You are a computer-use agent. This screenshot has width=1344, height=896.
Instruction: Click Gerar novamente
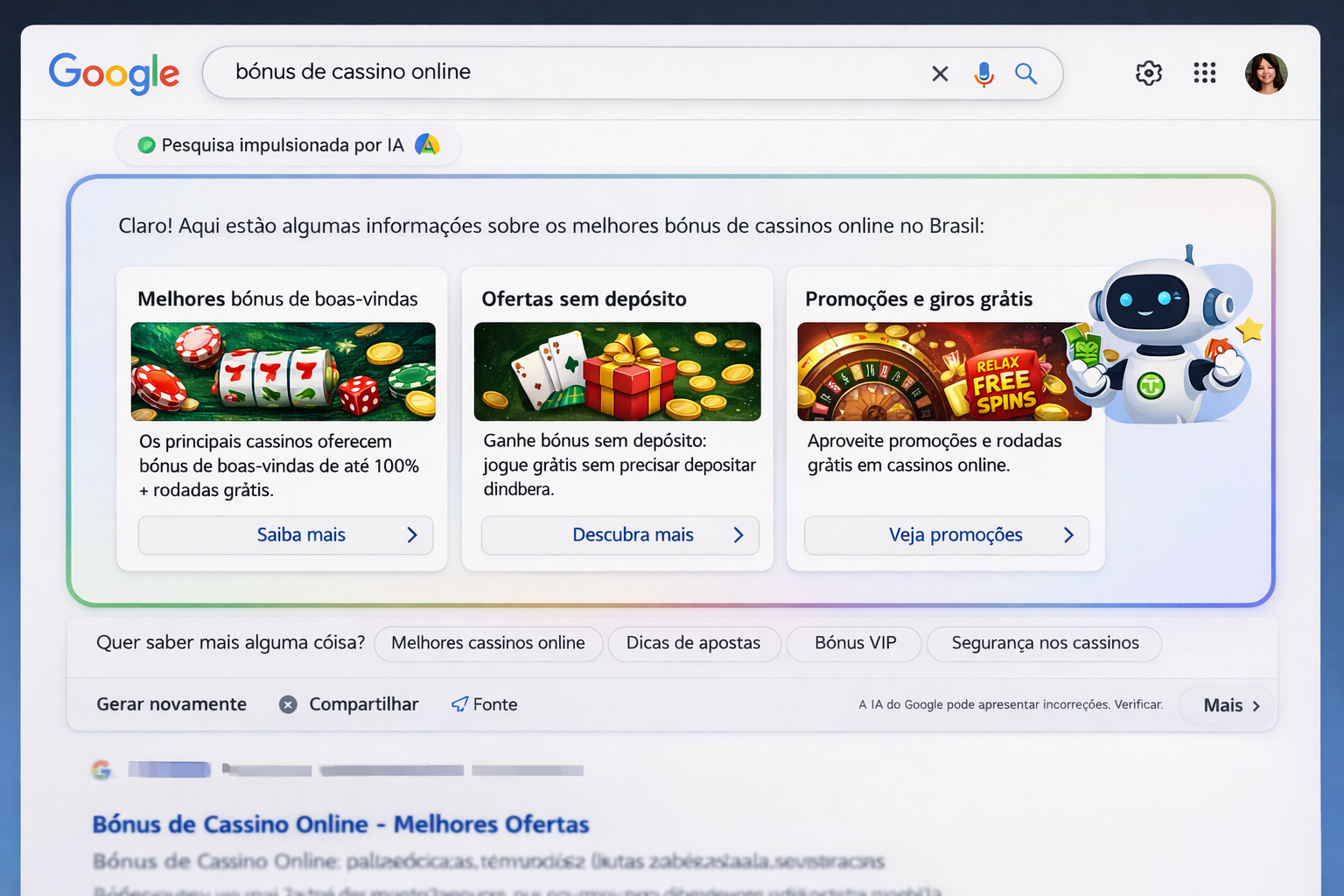tap(171, 704)
